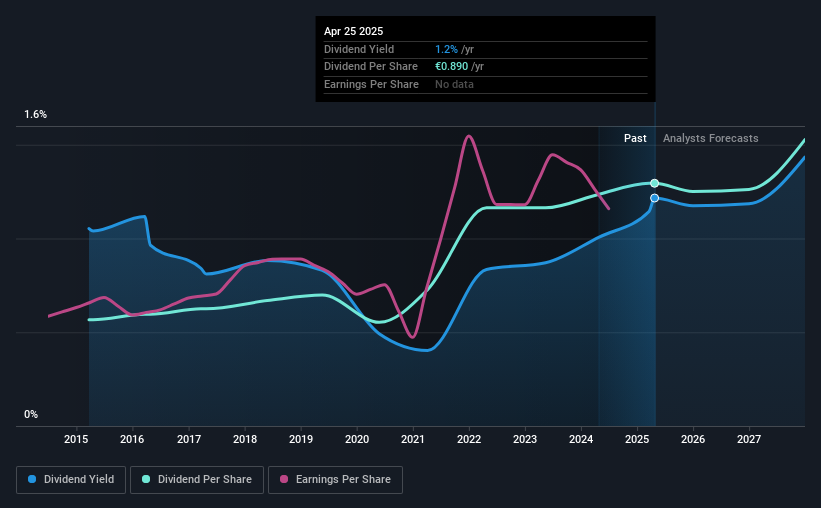Click the 'Apr 25 2025' tooltip date
Screen dimensions: 821x508
click(x=353, y=31)
